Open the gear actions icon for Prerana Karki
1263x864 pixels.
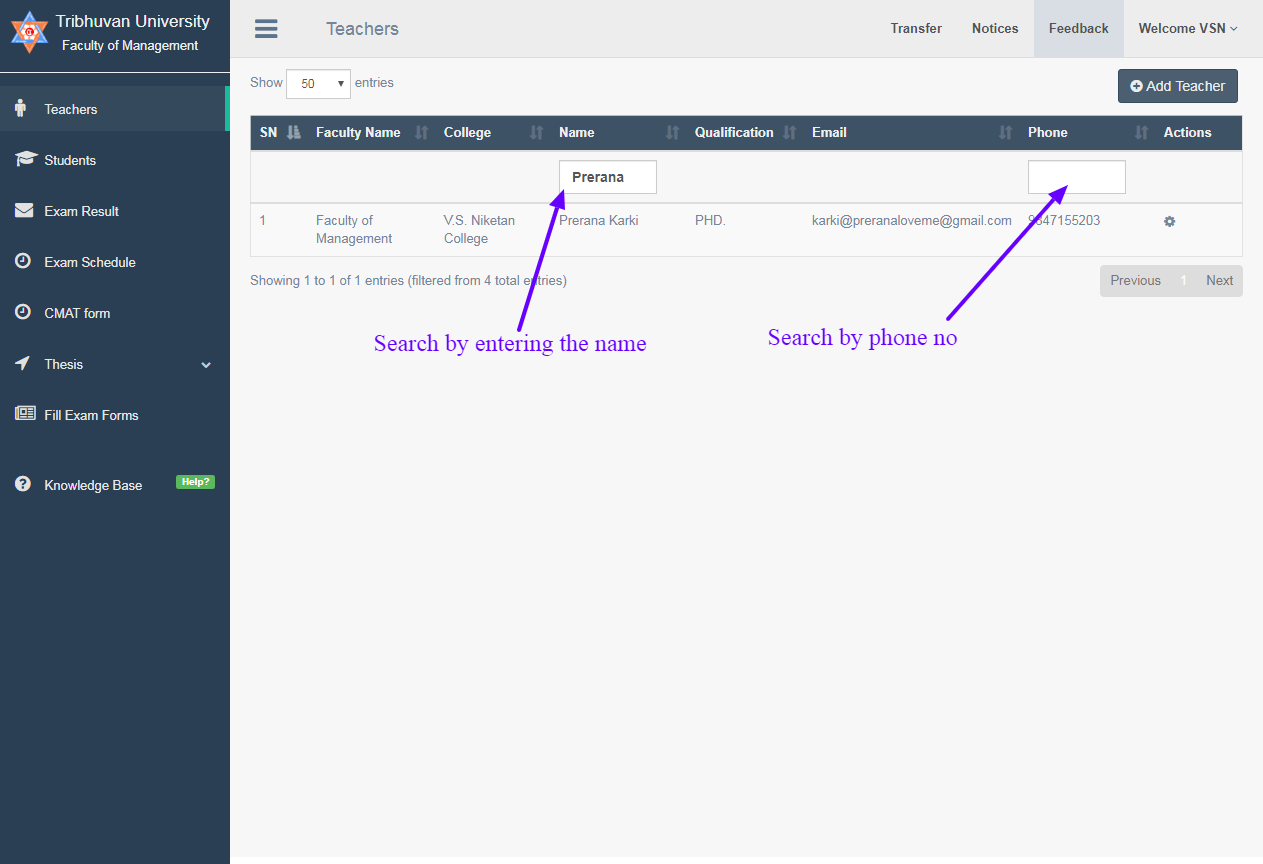click(1169, 221)
